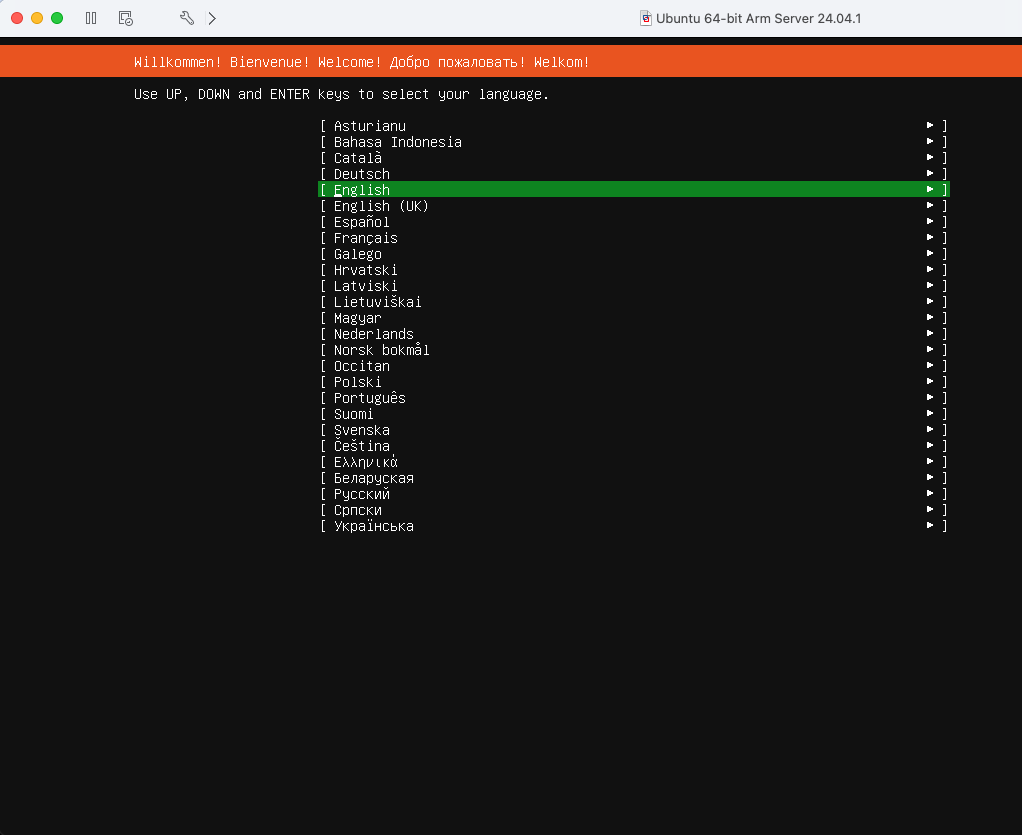
Task: Select Español language
Action: point(634,222)
